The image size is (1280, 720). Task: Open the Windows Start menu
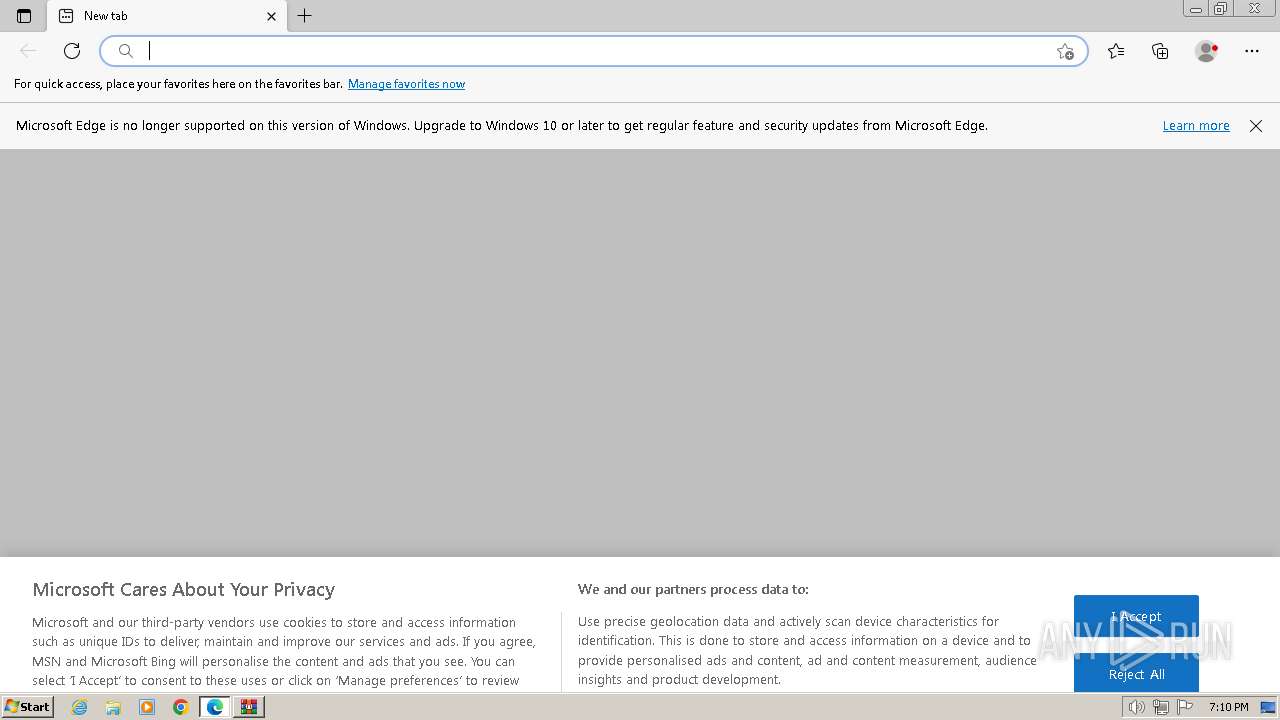click(28, 707)
